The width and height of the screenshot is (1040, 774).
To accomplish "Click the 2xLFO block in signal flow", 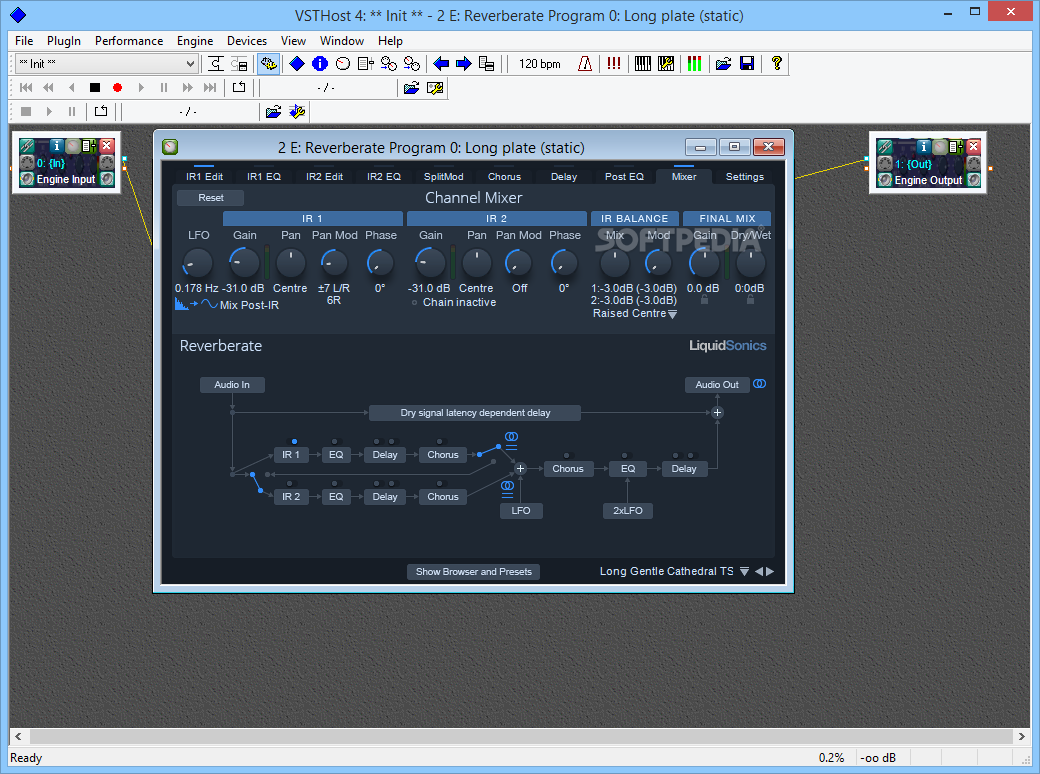I will click(627, 511).
